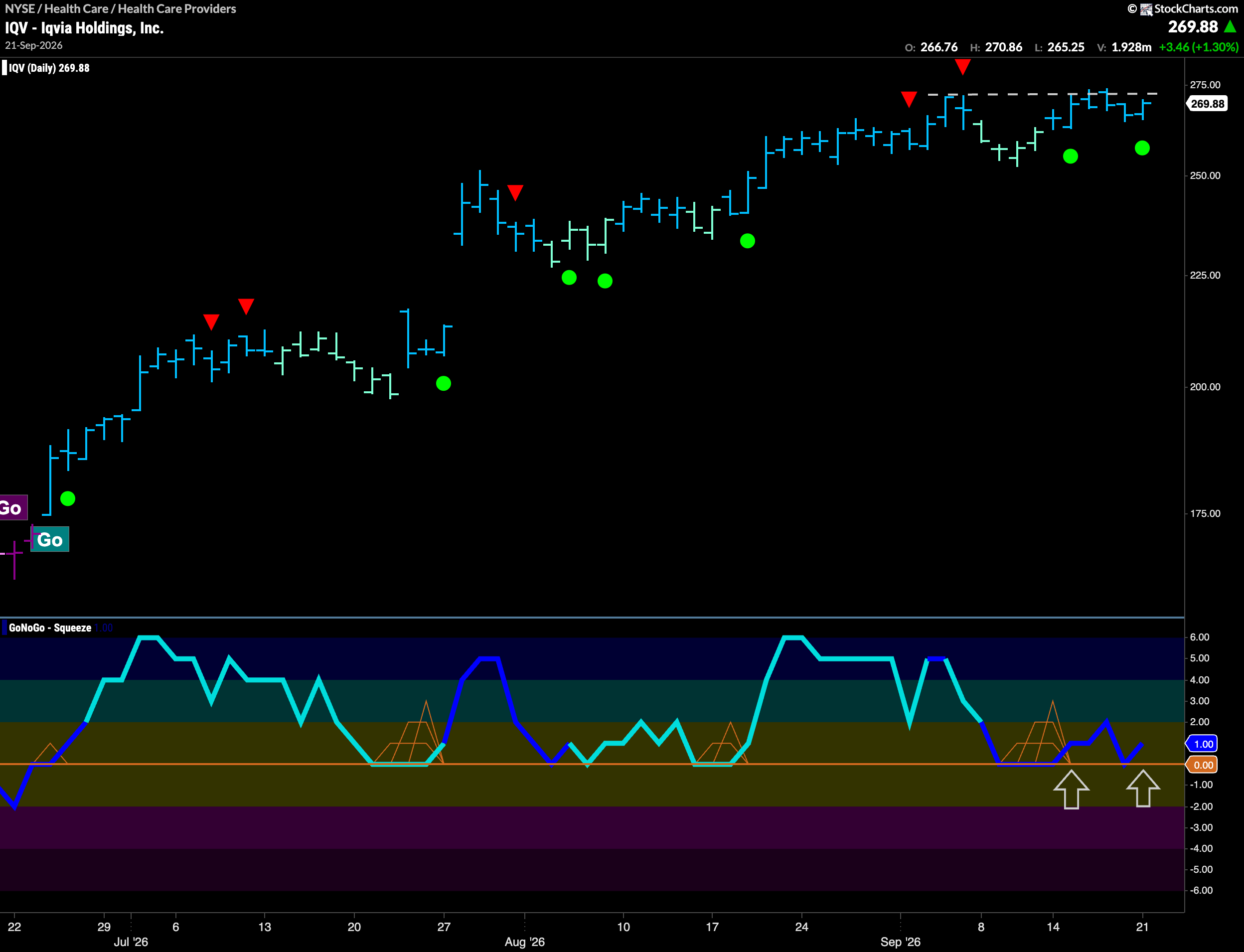Viewport: 1244px width, 952px height.
Task: Click the green dot near July 27
Action: 444,384
